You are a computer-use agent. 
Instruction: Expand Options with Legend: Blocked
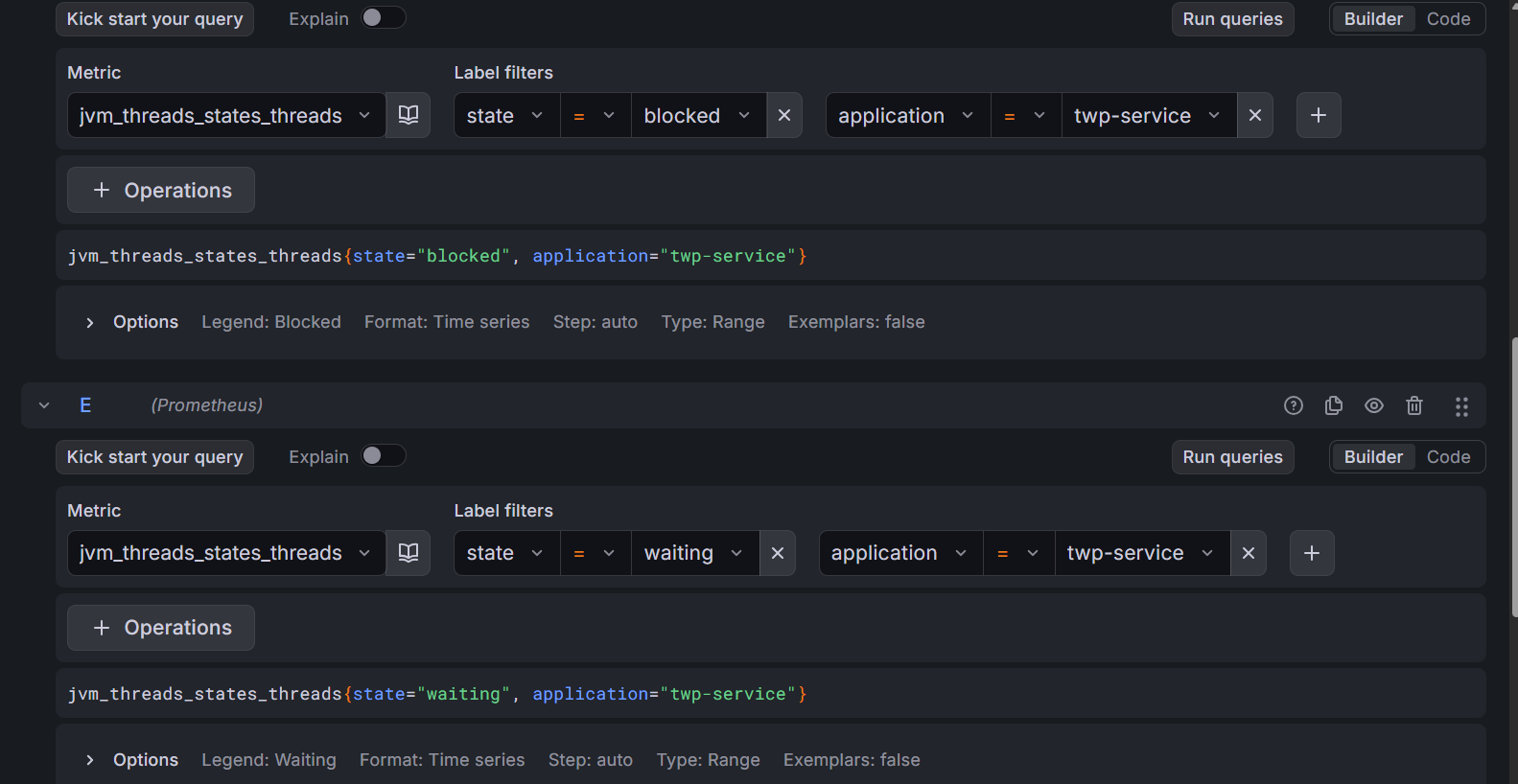pyautogui.click(x=131, y=322)
